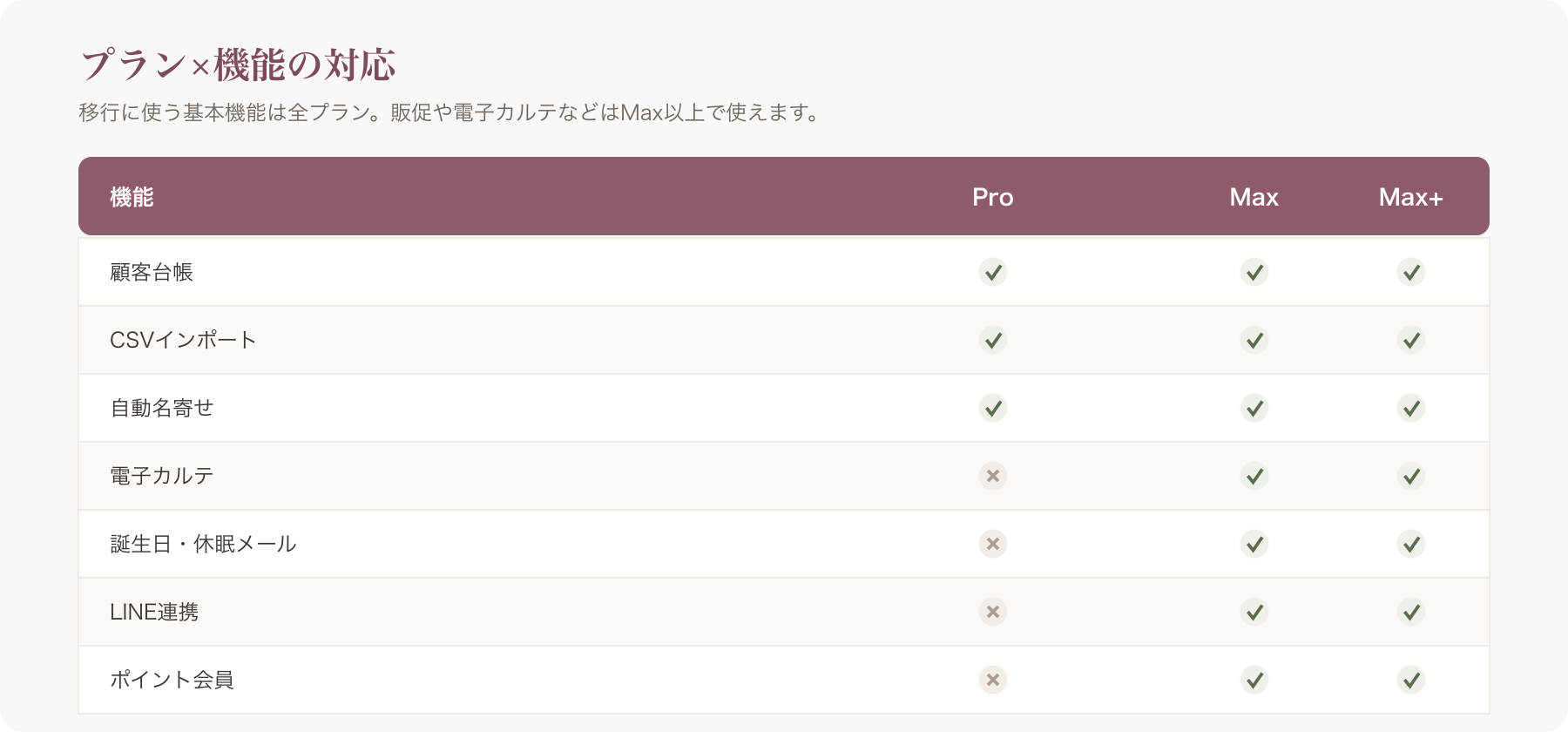The image size is (1568, 732).
Task: Click the 機能 column header
Action: [132, 197]
